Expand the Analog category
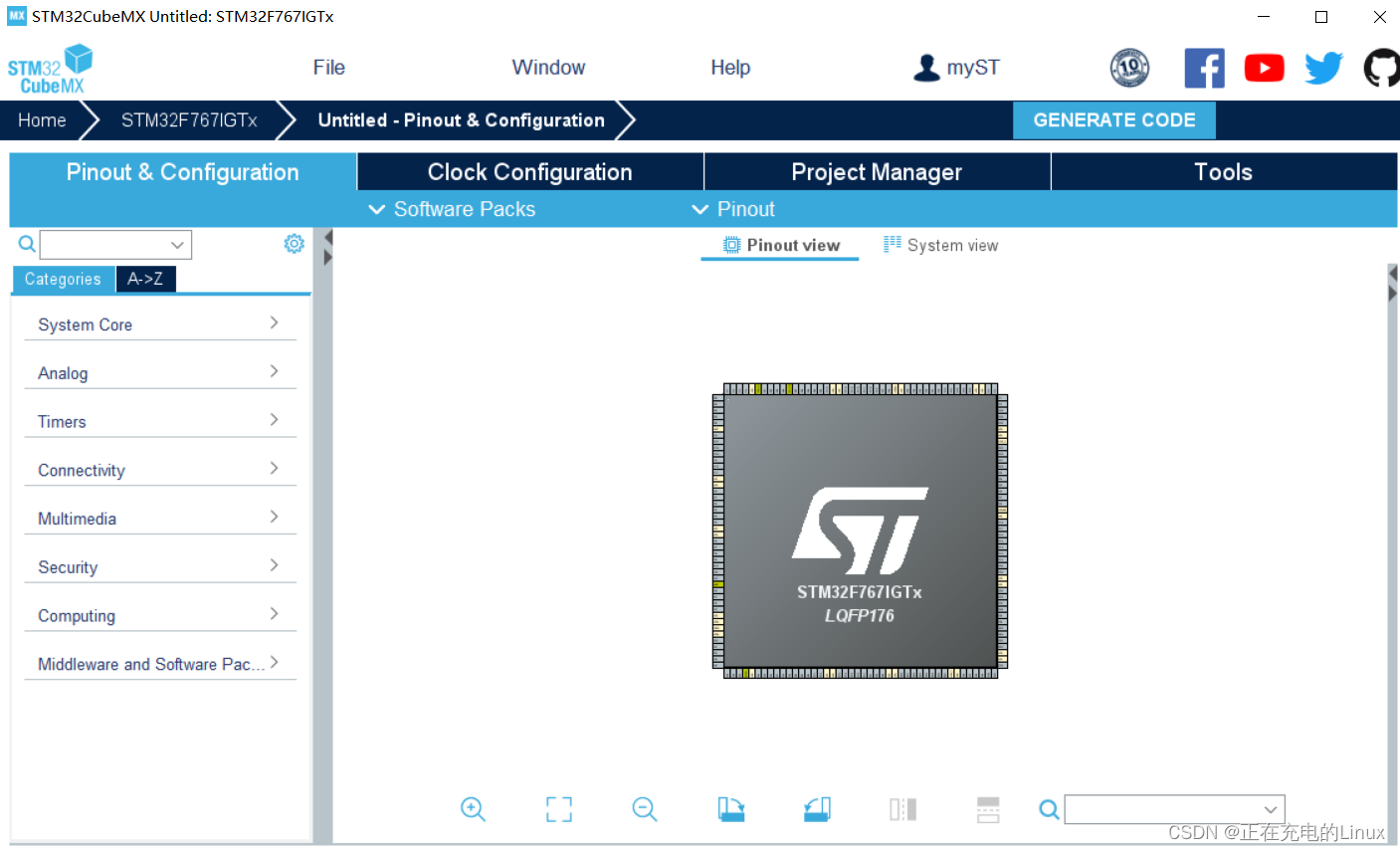The width and height of the screenshot is (1400, 851). tap(160, 373)
